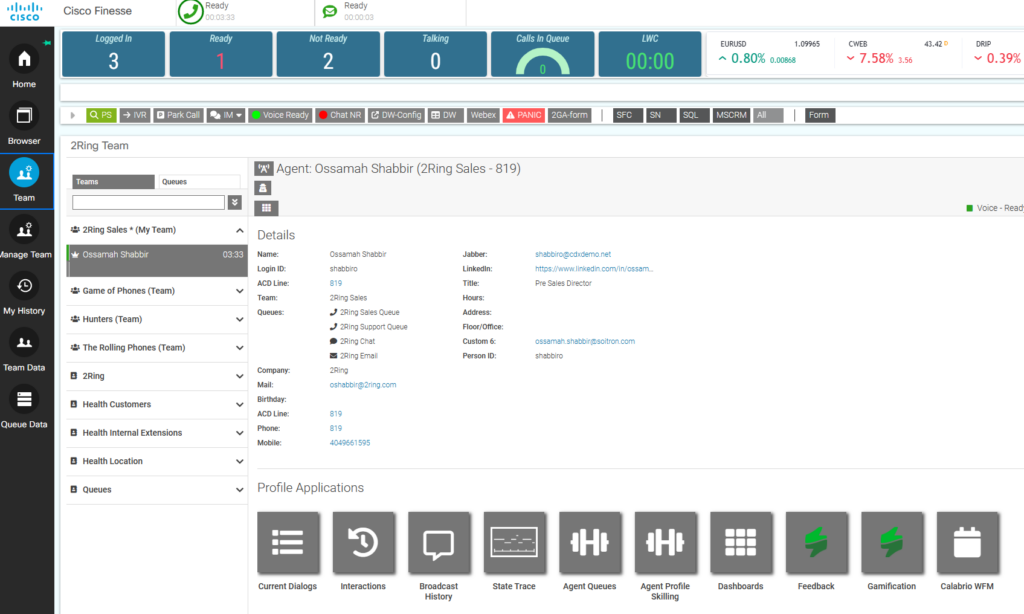The width and height of the screenshot is (1024, 614).
Task: Launch the Calabrio WFM application
Action: 967,543
